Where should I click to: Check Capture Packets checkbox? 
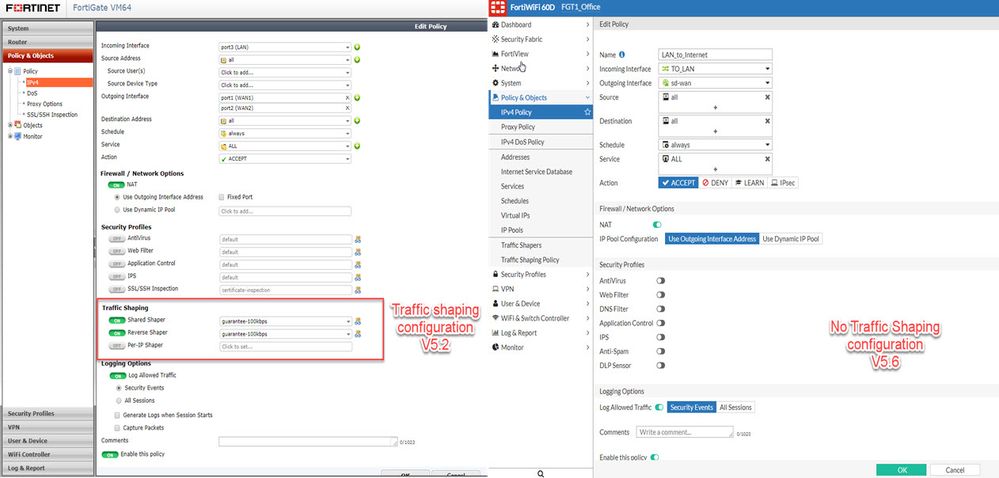pos(117,428)
